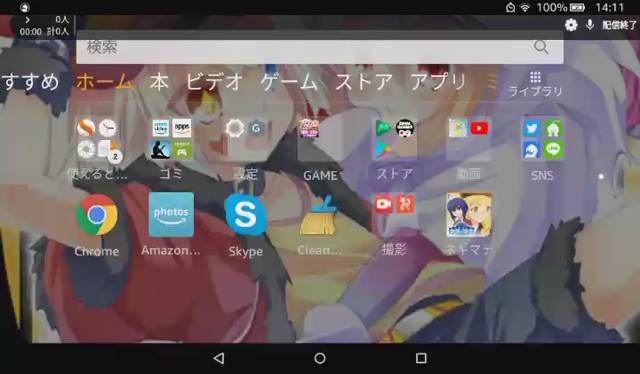Open the 設定 folder
Image resolution: width=640 pixels, height=374 pixels.
pos(246,139)
